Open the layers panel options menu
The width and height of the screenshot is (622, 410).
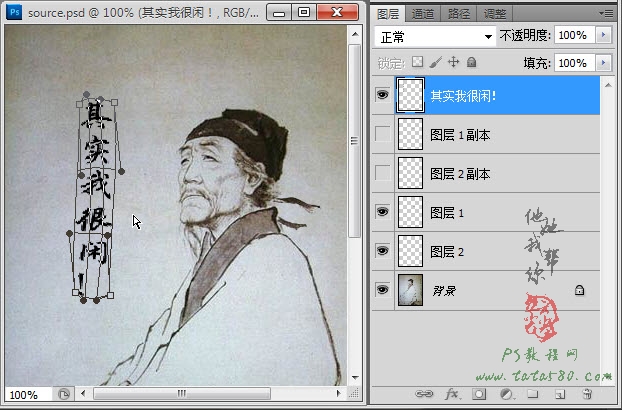click(606, 13)
